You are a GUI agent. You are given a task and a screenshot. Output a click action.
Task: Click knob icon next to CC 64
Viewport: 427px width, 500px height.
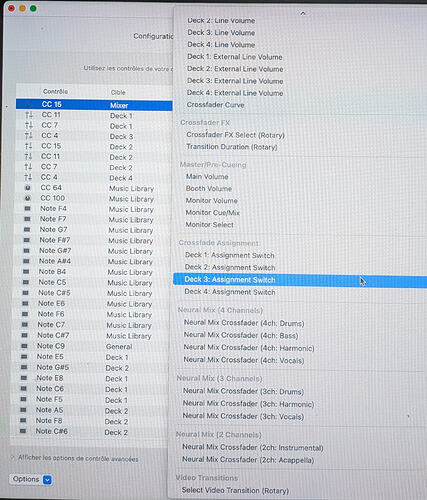point(28,188)
